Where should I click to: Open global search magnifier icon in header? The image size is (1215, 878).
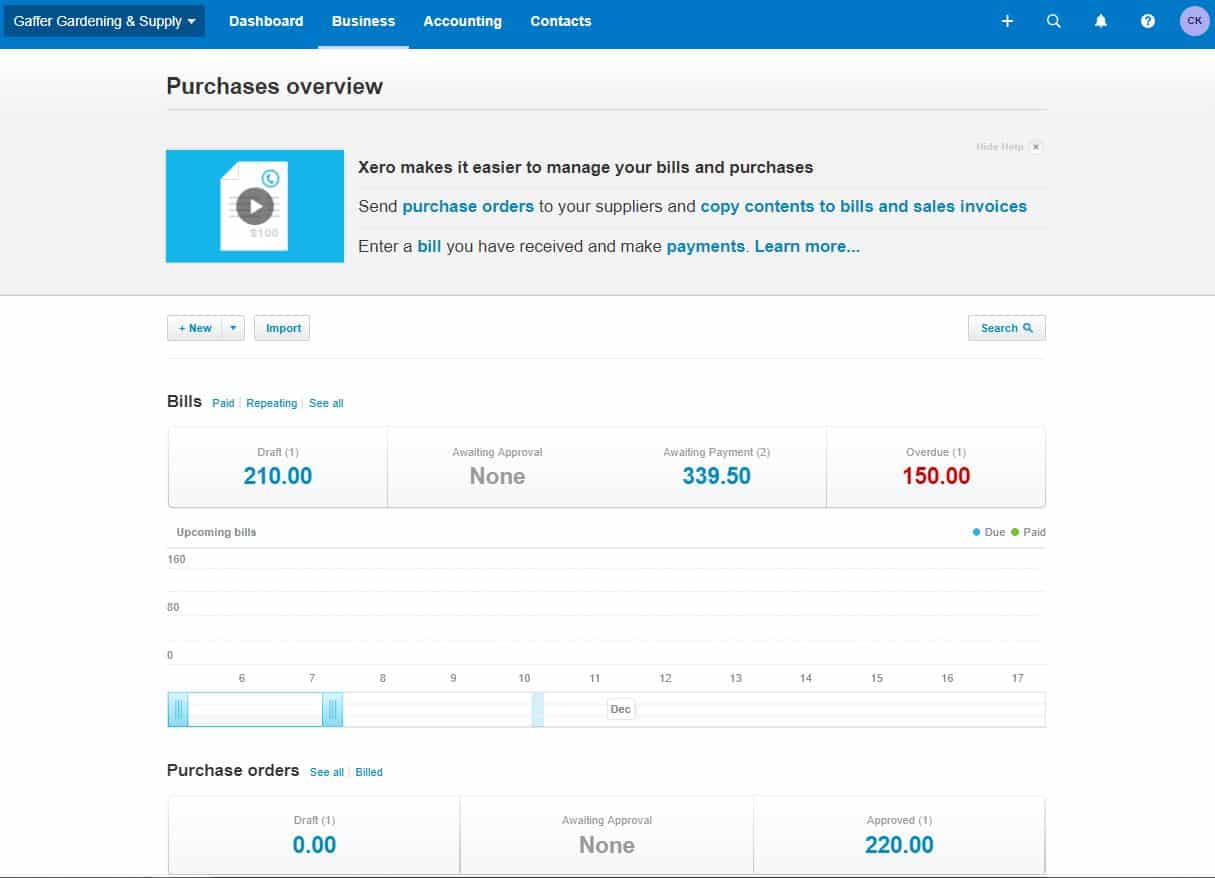pos(1054,21)
